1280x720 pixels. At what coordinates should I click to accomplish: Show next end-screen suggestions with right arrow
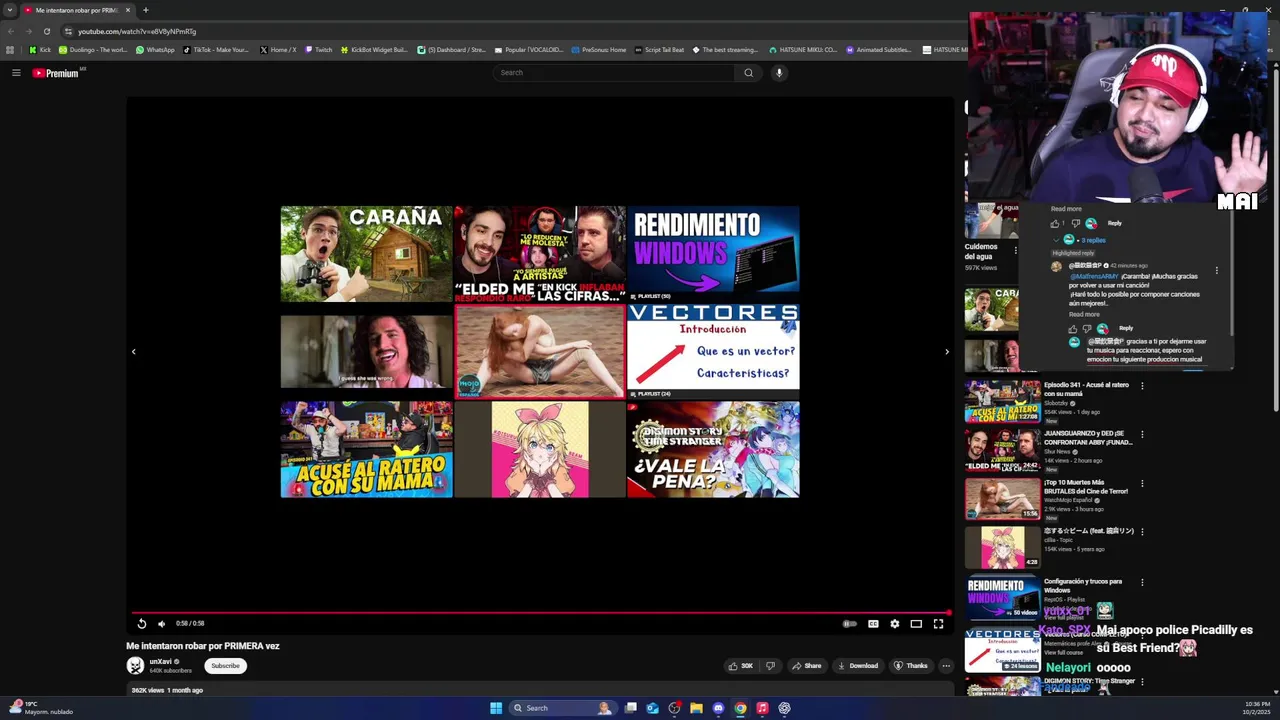pos(947,352)
